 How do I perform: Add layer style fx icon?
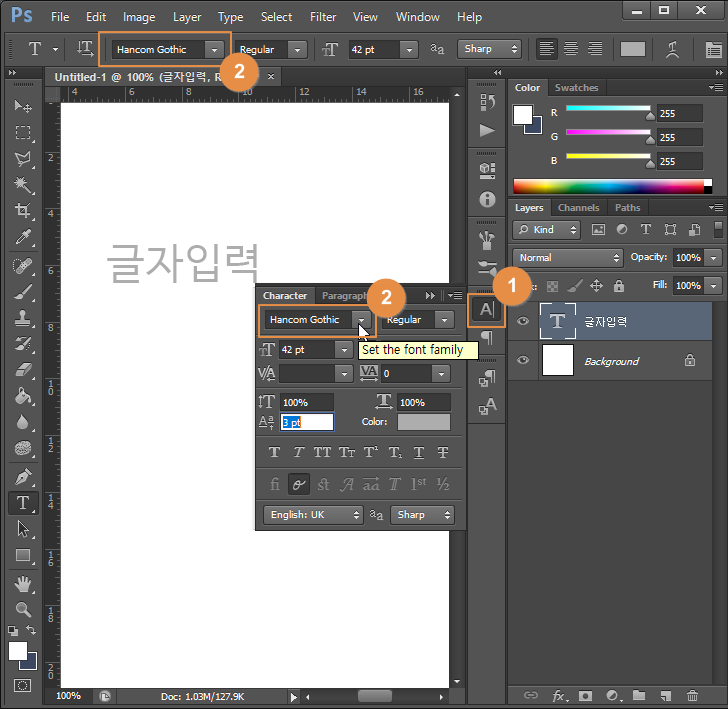pyautogui.click(x=559, y=695)
